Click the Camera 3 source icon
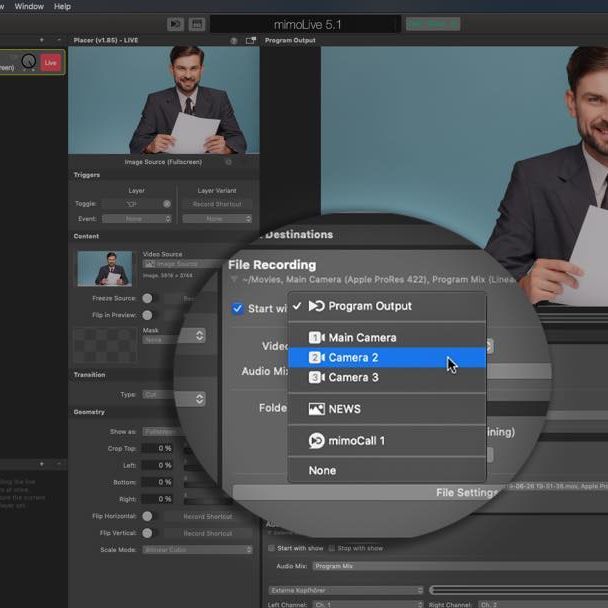608x608 pixels. click(x=316, y=378)
